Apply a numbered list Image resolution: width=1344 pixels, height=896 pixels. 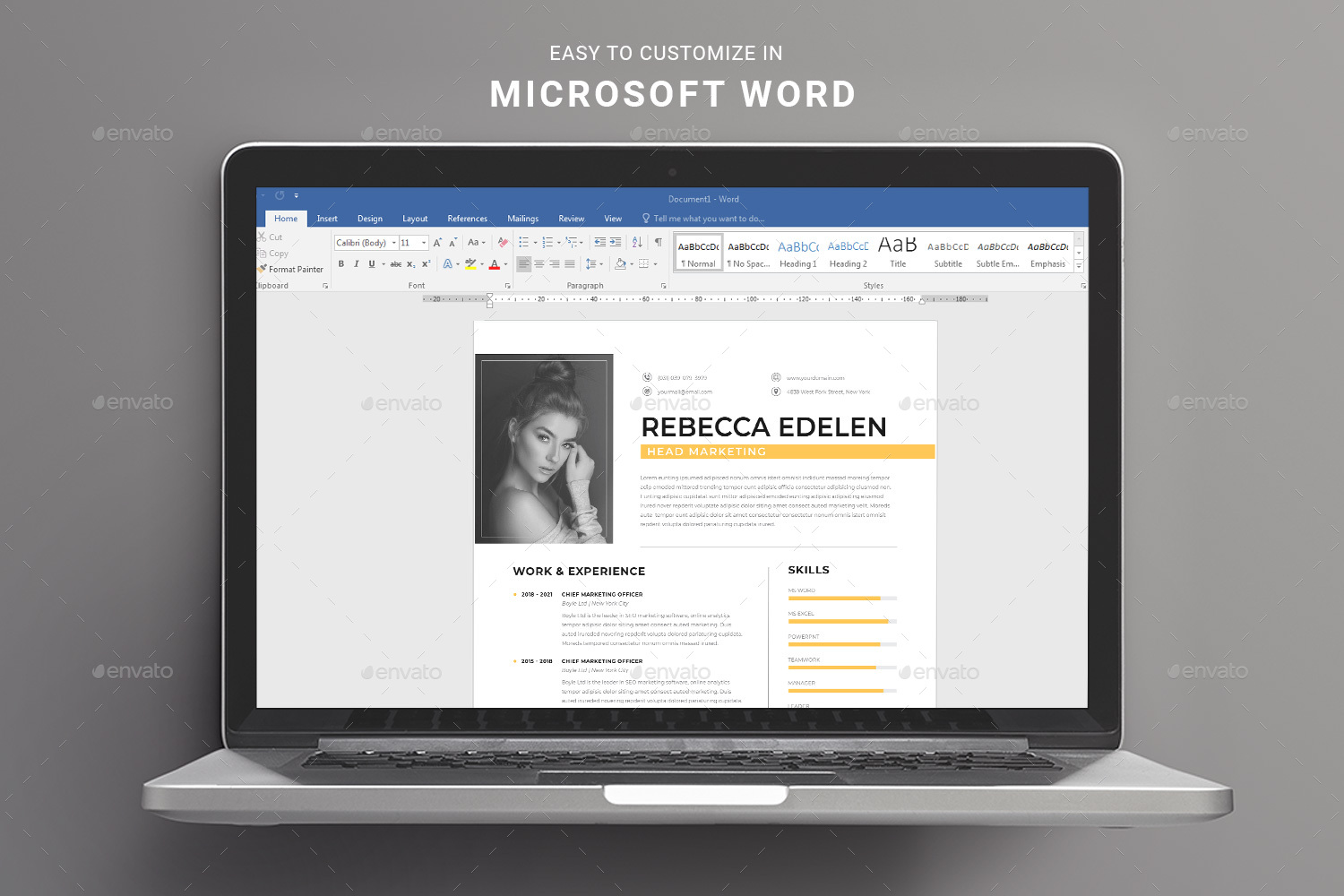(x=547, y=243)
